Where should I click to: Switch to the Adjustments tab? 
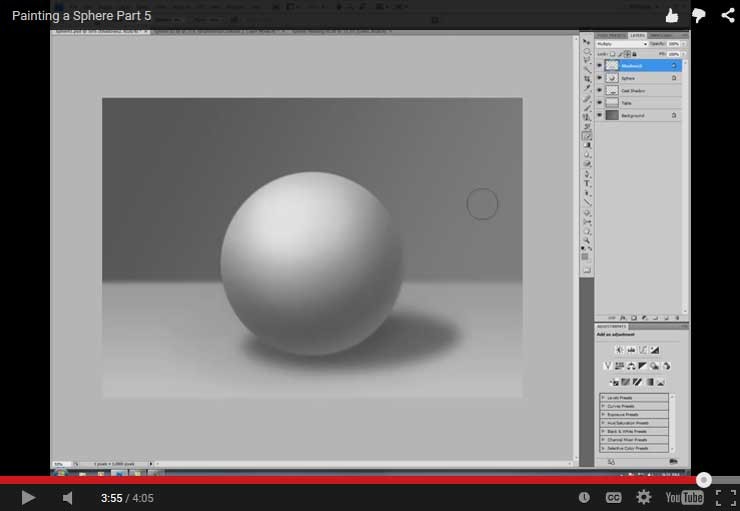pos(611,327)
